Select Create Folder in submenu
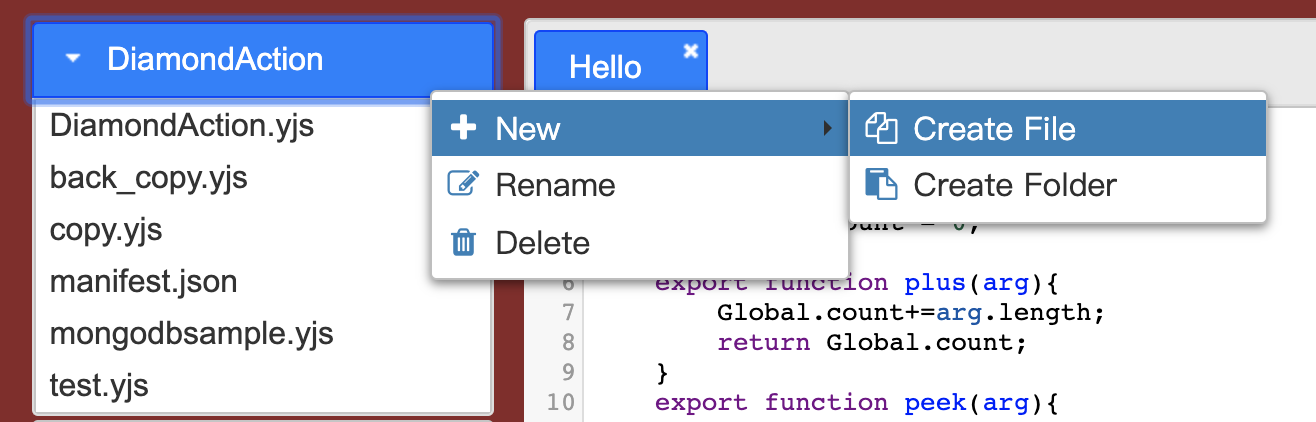This screenshot has width=1316, height=422. point(1014,185)
